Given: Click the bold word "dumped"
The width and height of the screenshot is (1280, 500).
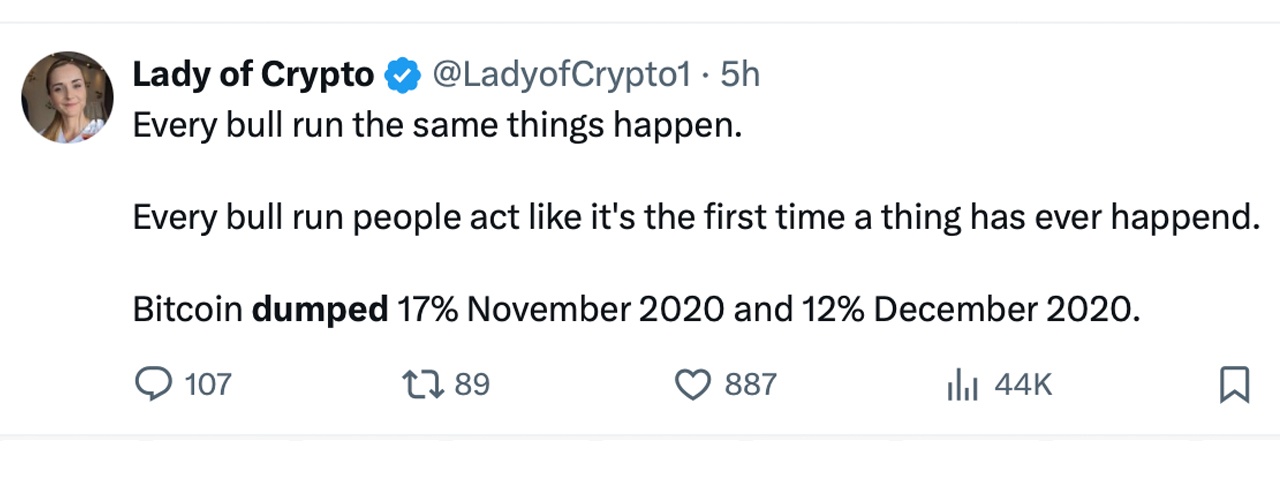Looking at the screenshot, I should pos(319,310).
